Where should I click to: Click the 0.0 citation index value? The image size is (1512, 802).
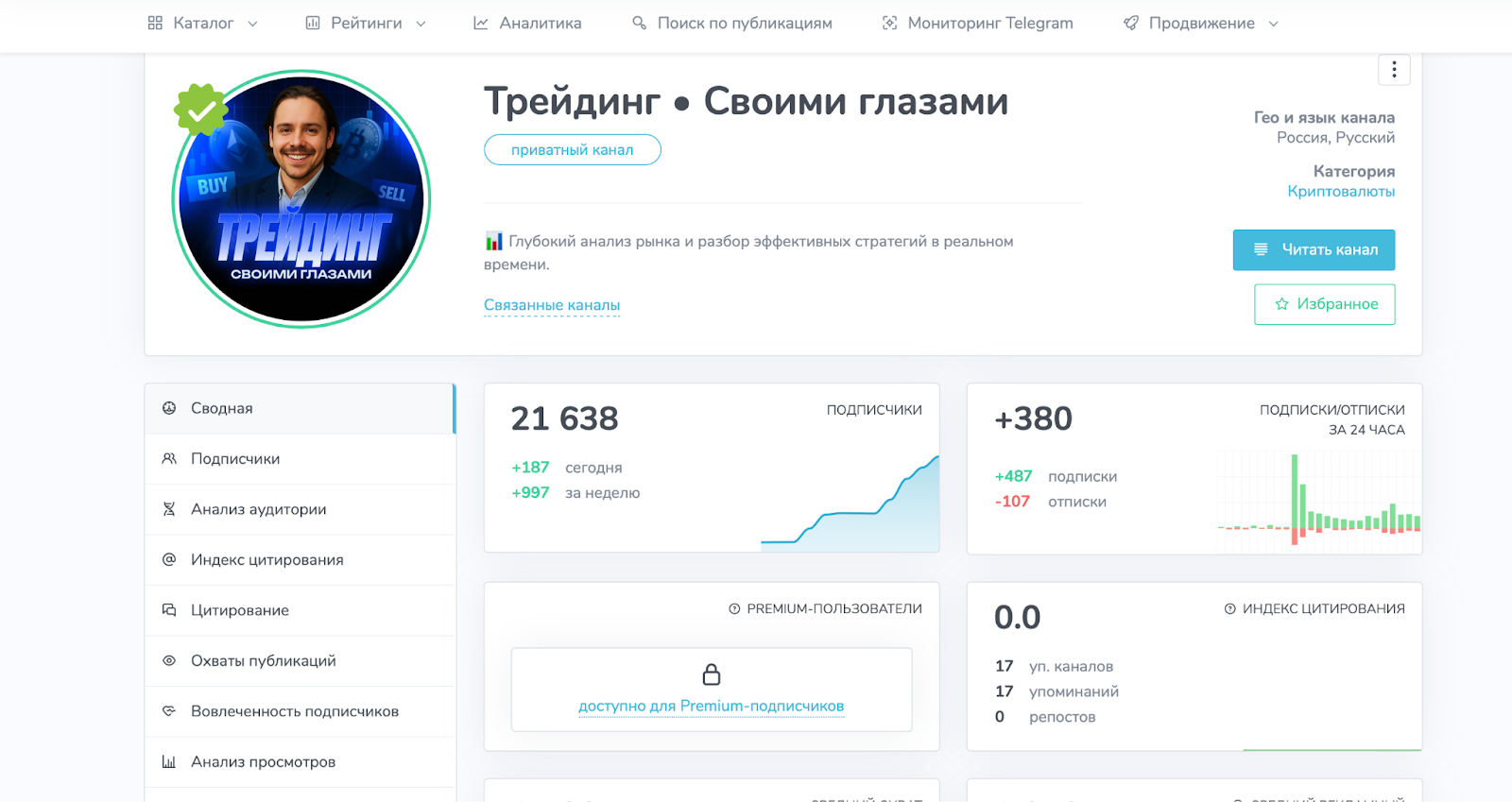(1017, 618)
